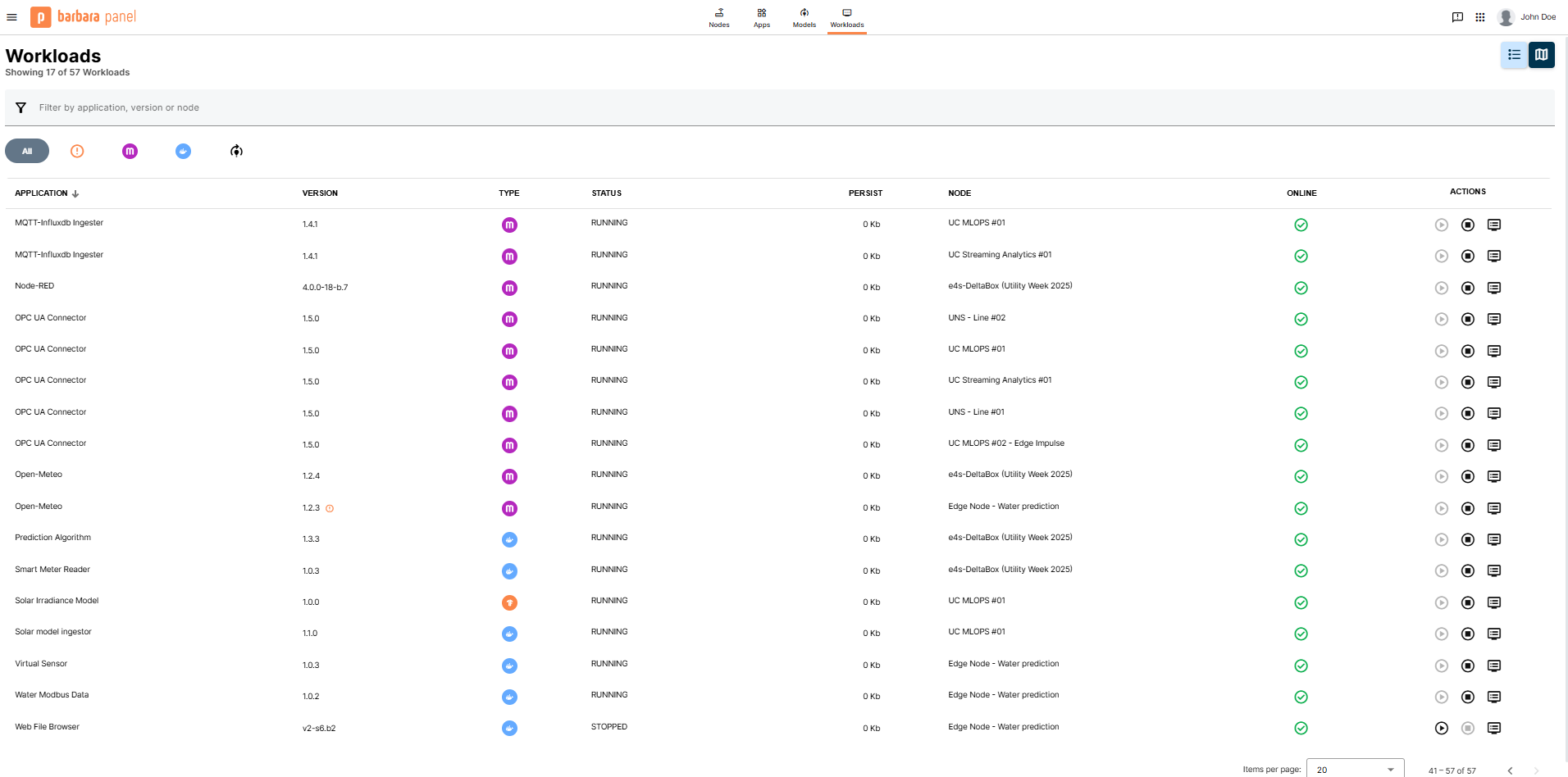The height and width of the screenshot is (777, 1568).
Task: Switch to map view
Action: (1541, 55)
